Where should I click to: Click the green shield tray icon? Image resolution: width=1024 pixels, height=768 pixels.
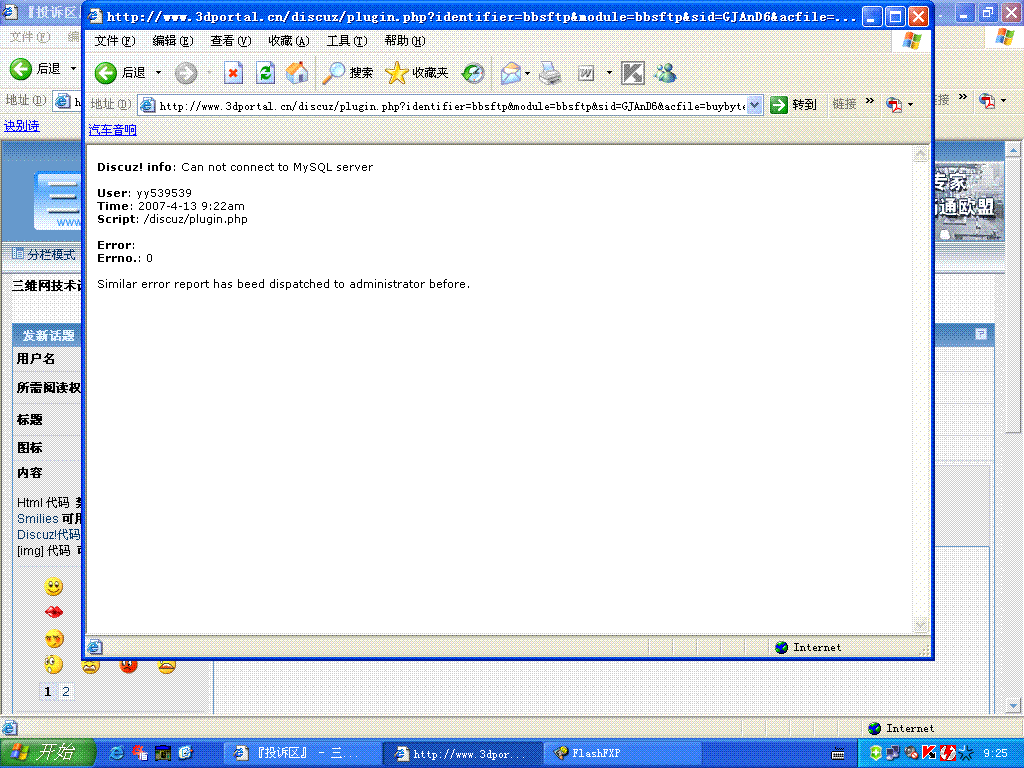[x=876, y=753]
